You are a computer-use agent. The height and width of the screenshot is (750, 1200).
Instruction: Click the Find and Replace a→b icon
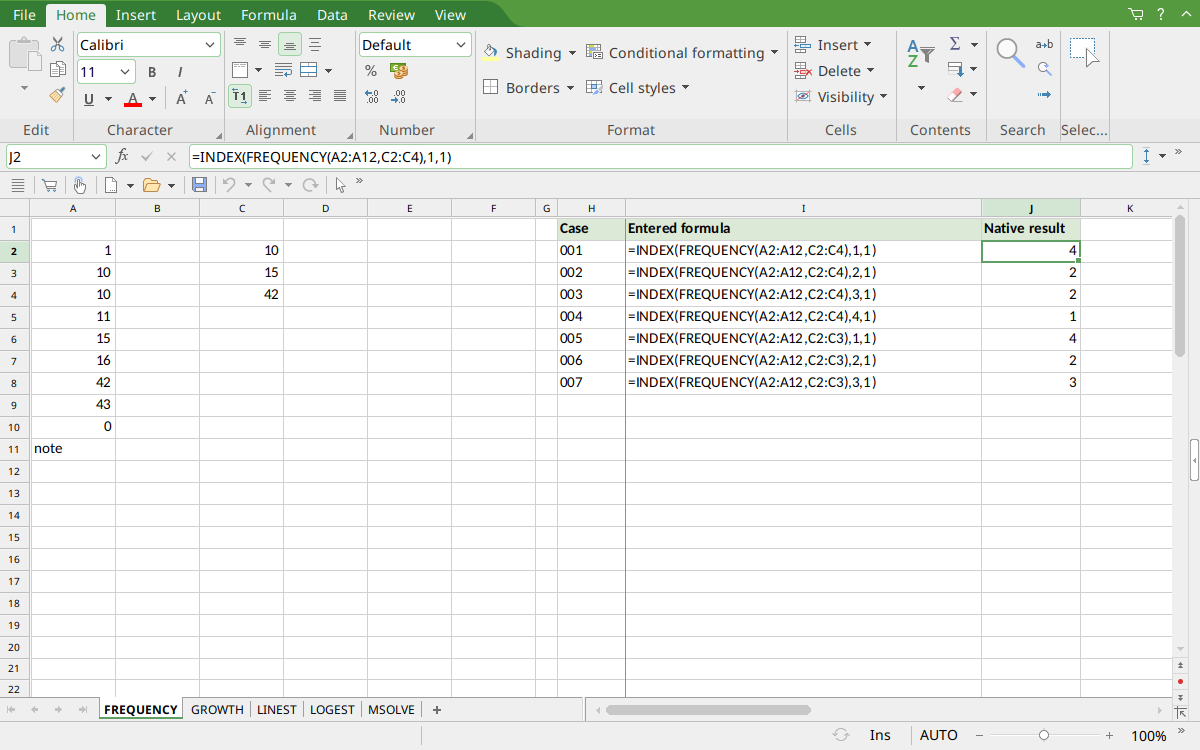(1044, 44)
